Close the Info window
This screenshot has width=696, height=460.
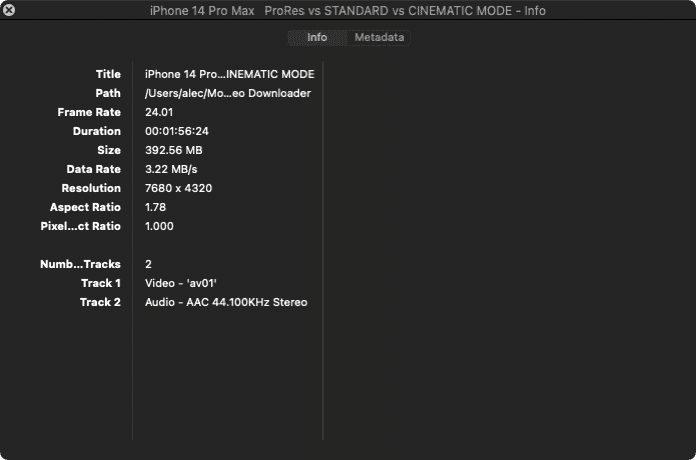click(9, 10)
